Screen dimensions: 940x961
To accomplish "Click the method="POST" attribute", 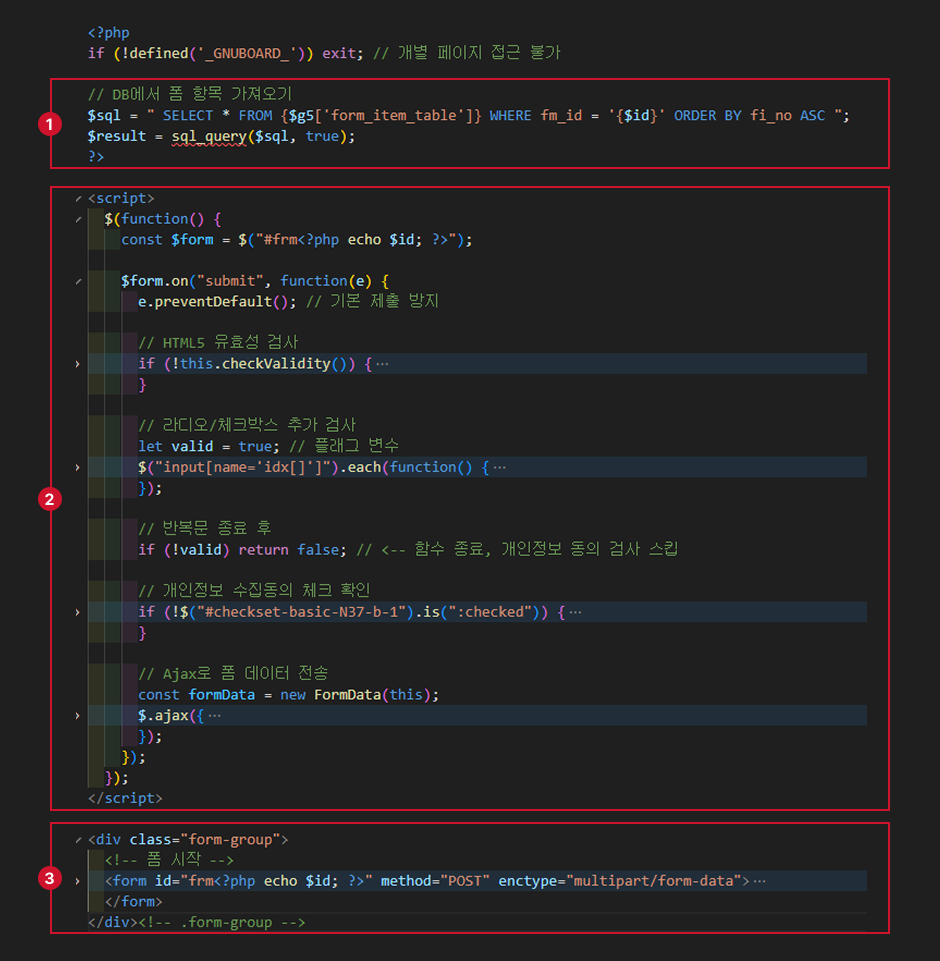I will pos(435,881).
